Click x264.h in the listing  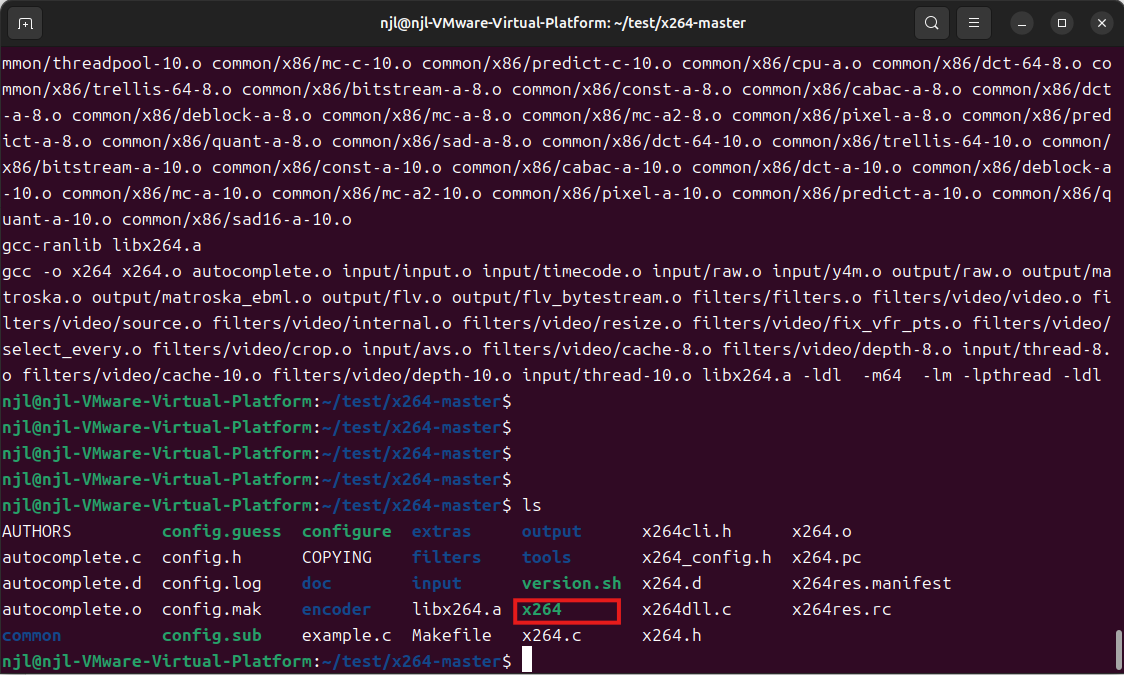coord(672,636)
